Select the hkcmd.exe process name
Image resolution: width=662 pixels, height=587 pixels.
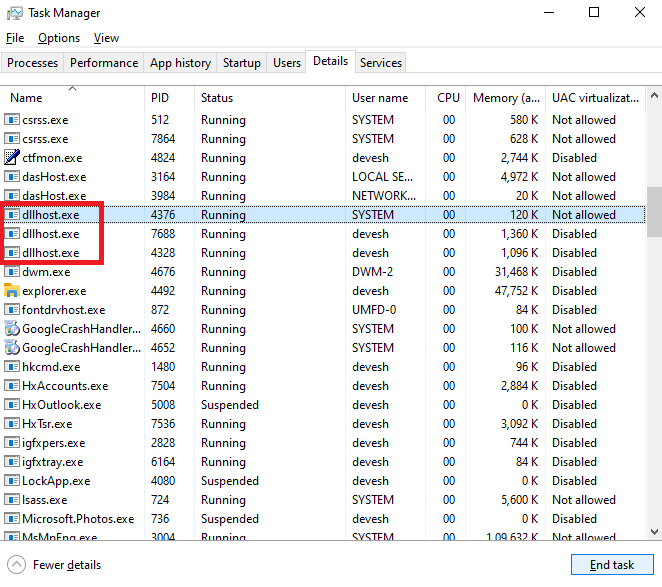pos(51,367)
